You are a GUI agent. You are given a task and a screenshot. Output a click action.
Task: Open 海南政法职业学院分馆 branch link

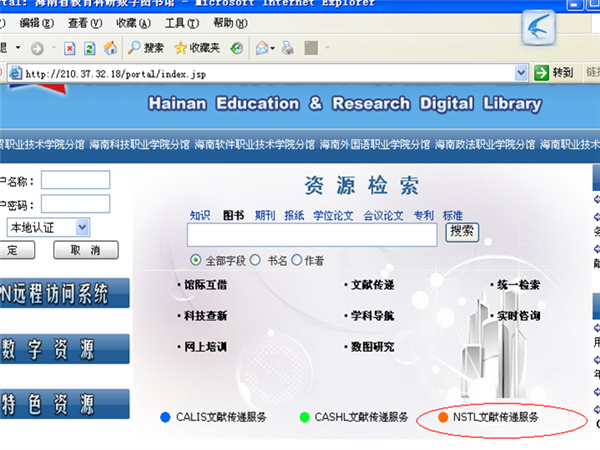pos(485,145)
